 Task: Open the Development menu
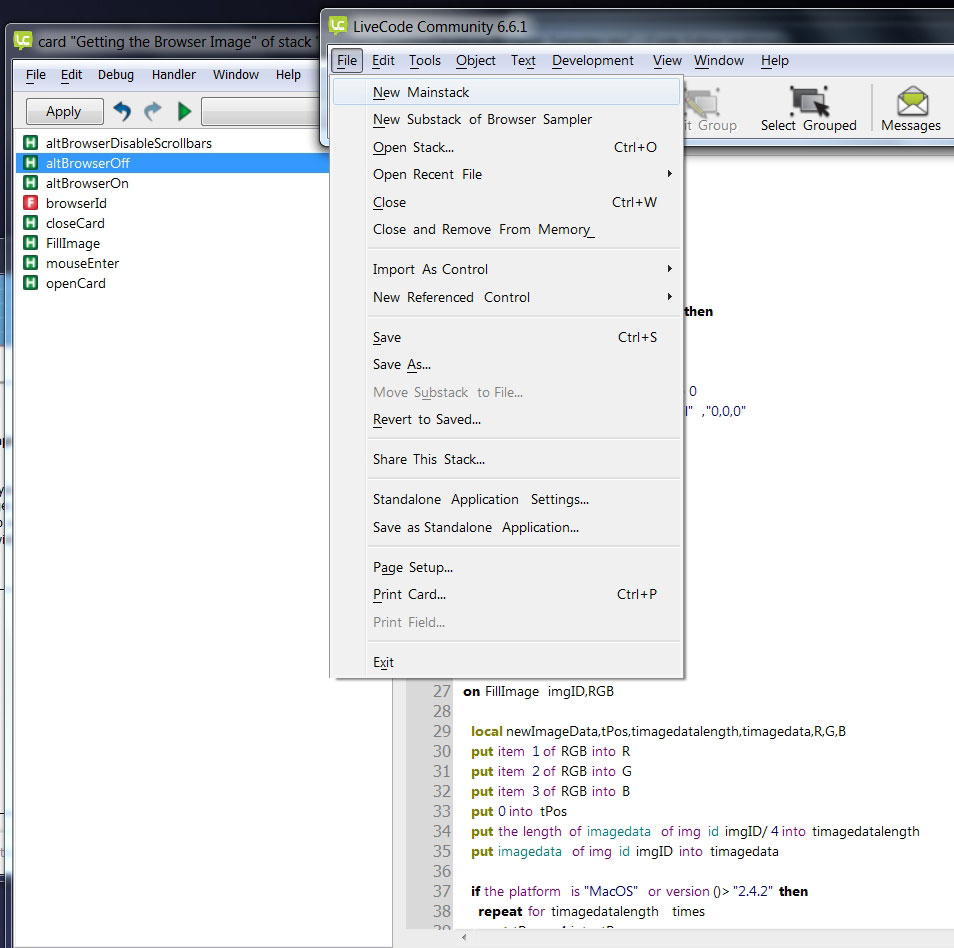592,60
